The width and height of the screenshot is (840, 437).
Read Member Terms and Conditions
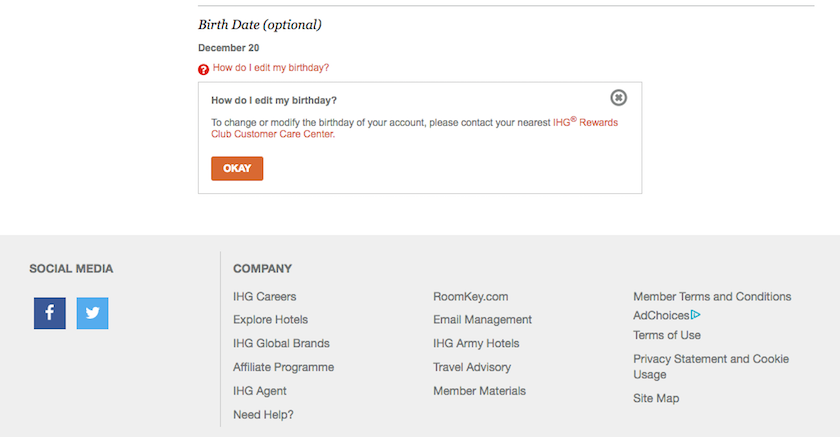[712, 297]
